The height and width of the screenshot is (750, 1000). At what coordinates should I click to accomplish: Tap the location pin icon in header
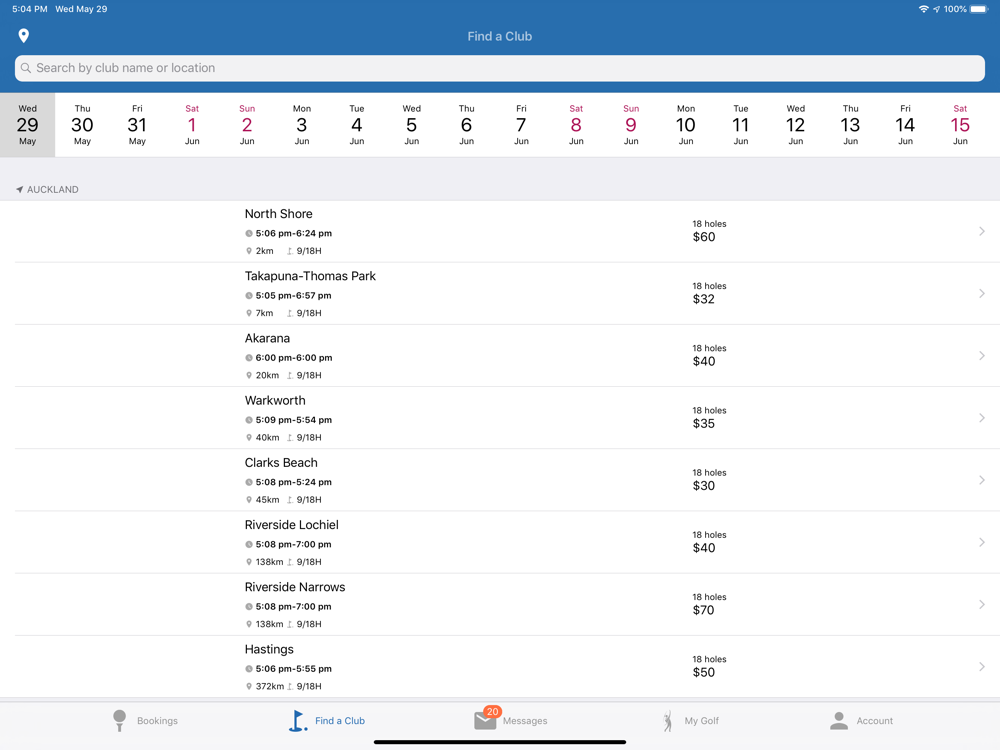[x=24, y=36]
